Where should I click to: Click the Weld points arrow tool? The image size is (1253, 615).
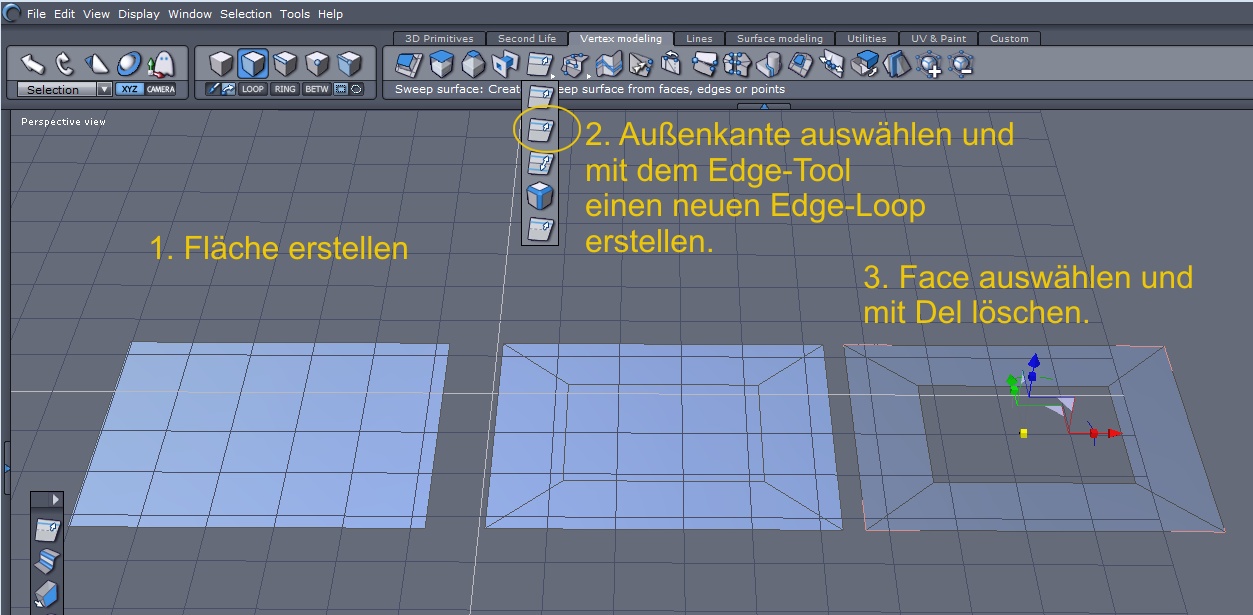point(640,65)
